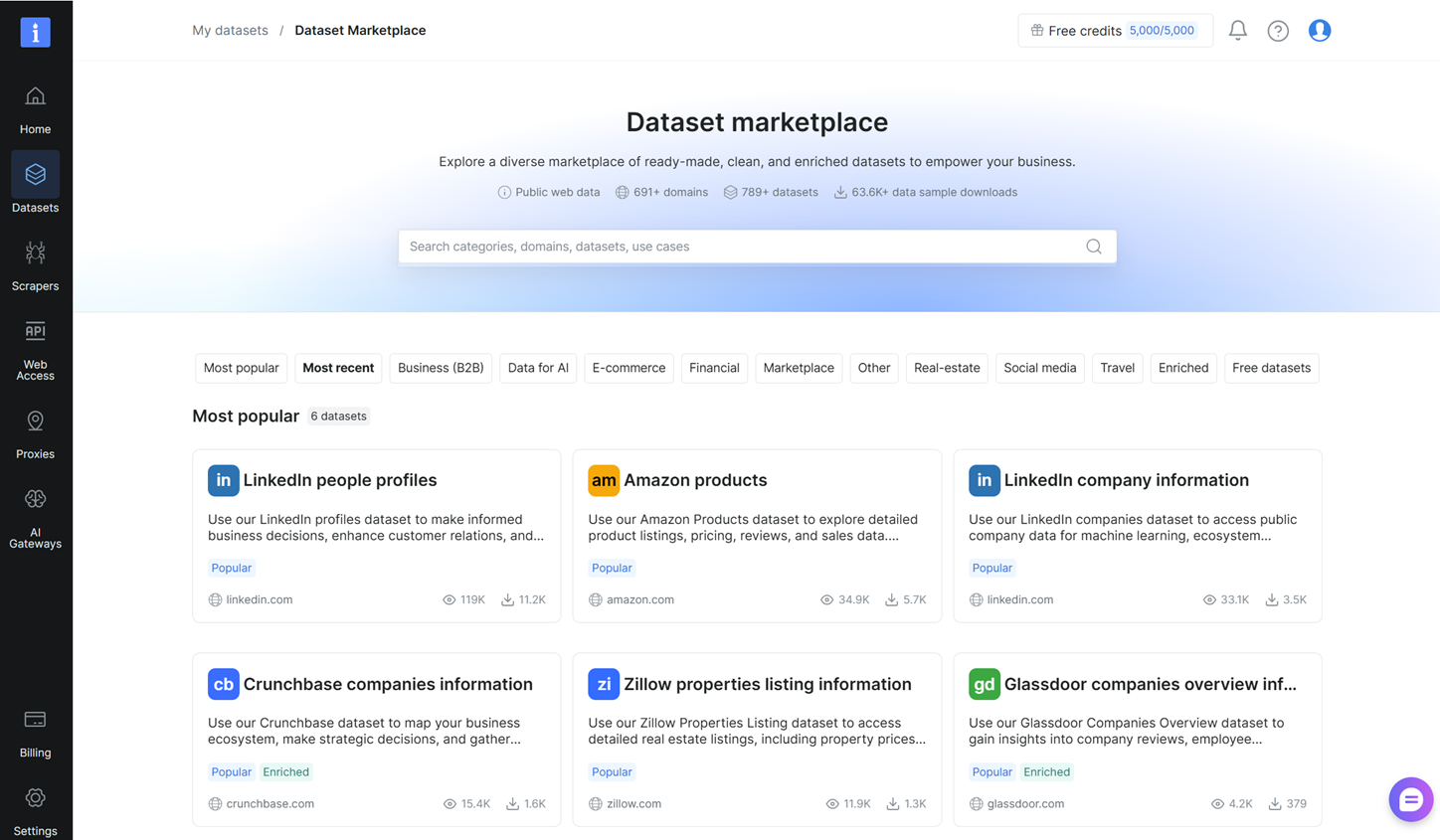Image resolution: width=1440 pixels, height=840 pixels.
Task: Click the 33.1K views count
Action: point(1234,600)
